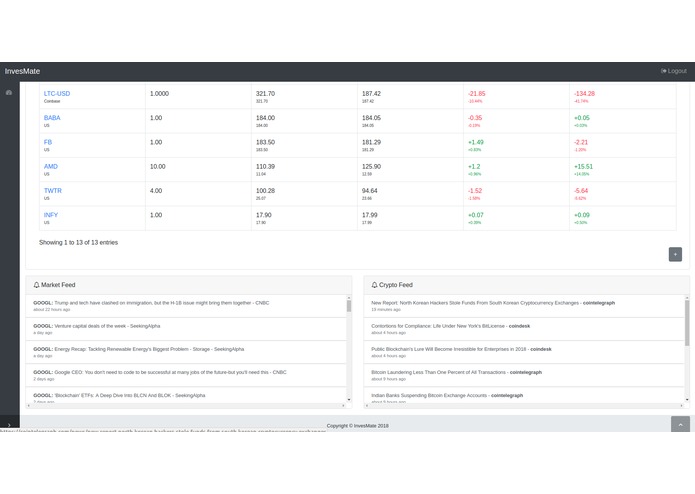The width and height of the screenshot is (695, 494).
Task: Click the Copyright InvesMate 2018 footer text
Action: click(358, 426)
